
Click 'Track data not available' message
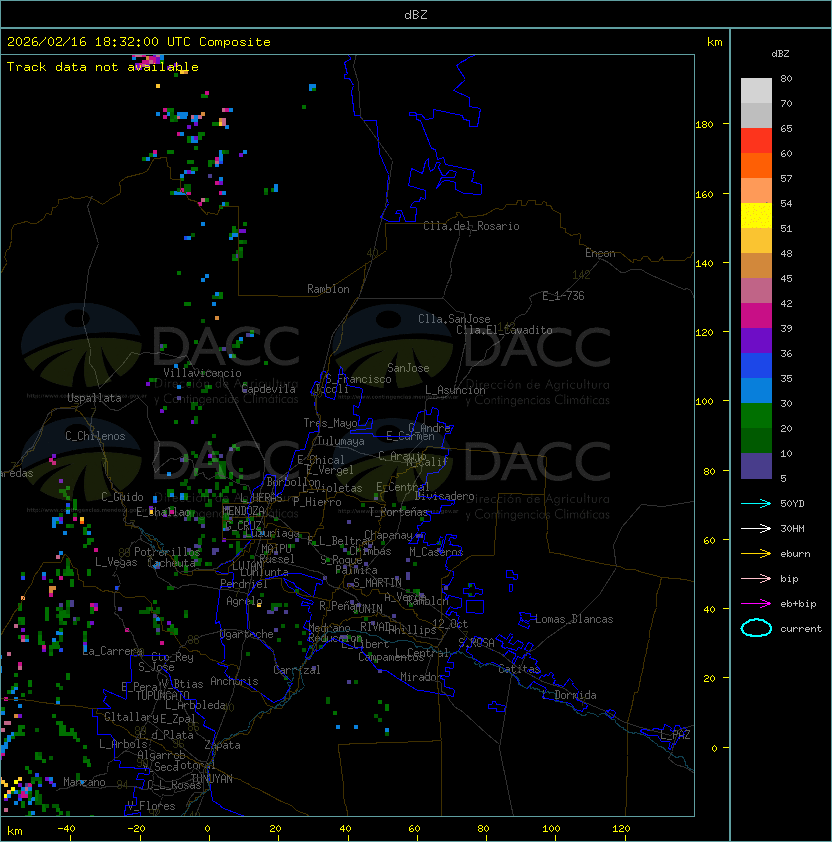[103, 67]
